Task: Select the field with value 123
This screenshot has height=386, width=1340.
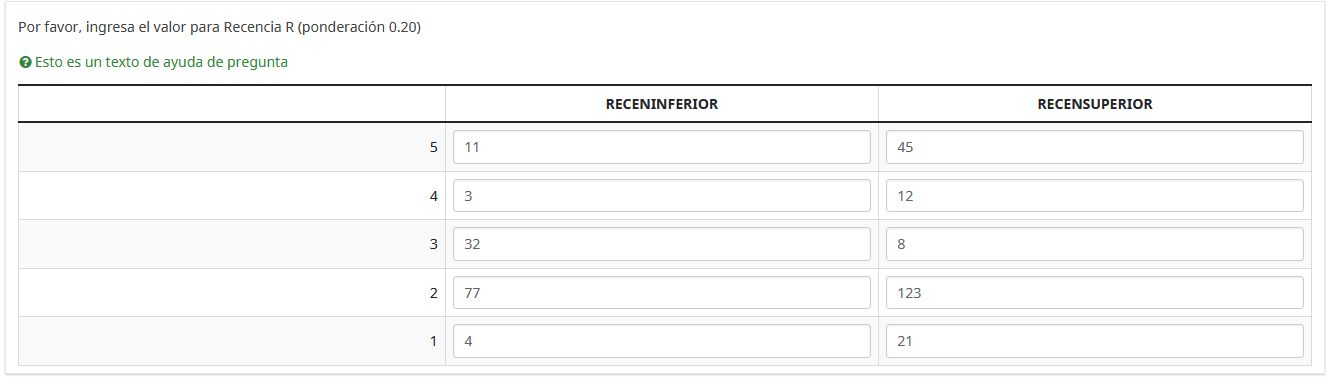Action: pos(1095,293)
